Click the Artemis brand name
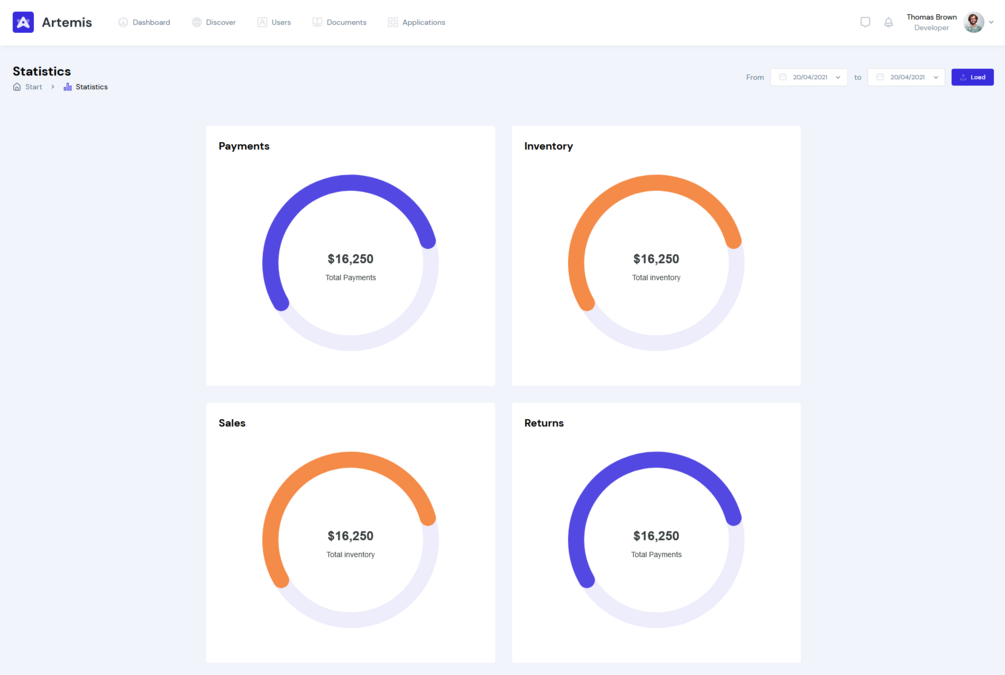Screen dimensions: 1005x675 pos(67,22)
